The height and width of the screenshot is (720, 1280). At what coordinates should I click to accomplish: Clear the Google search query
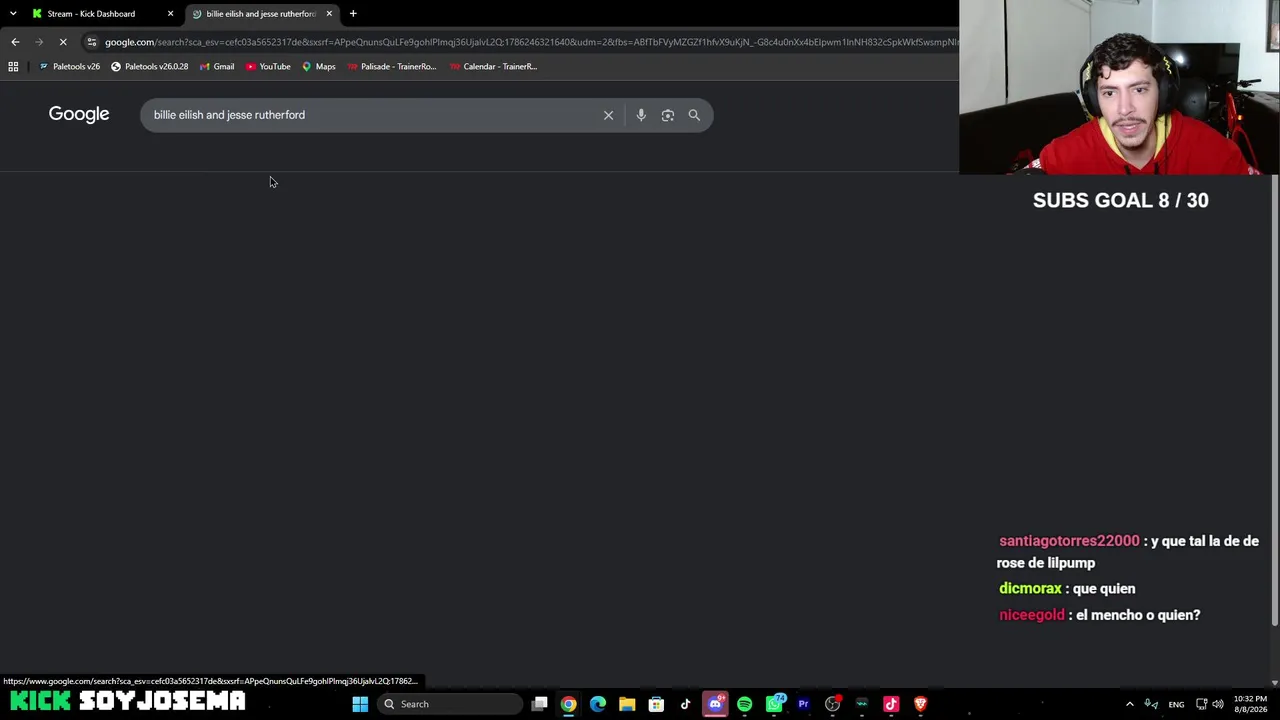tap(608, 115)
